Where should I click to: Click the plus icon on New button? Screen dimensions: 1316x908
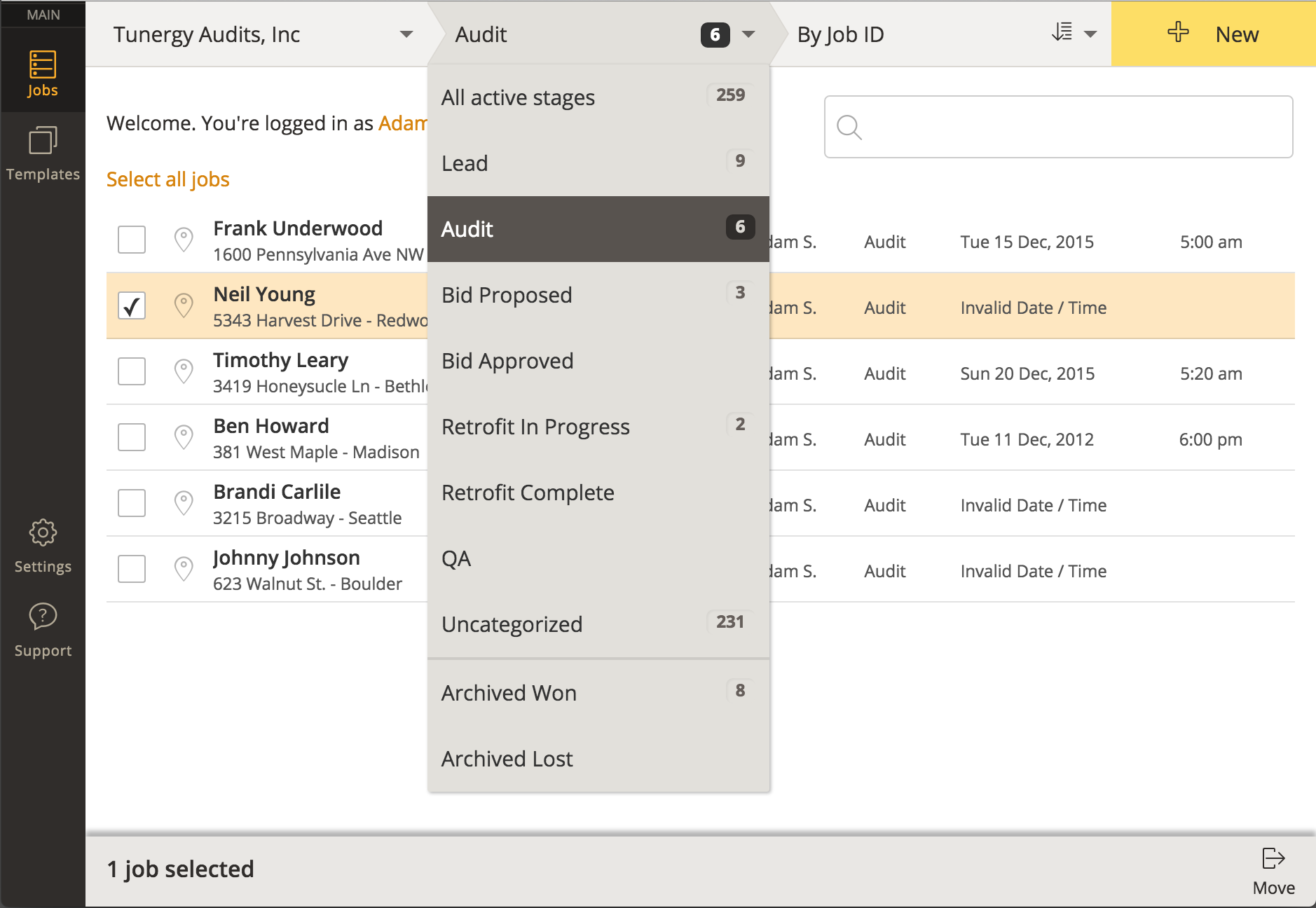[1178, 32]
